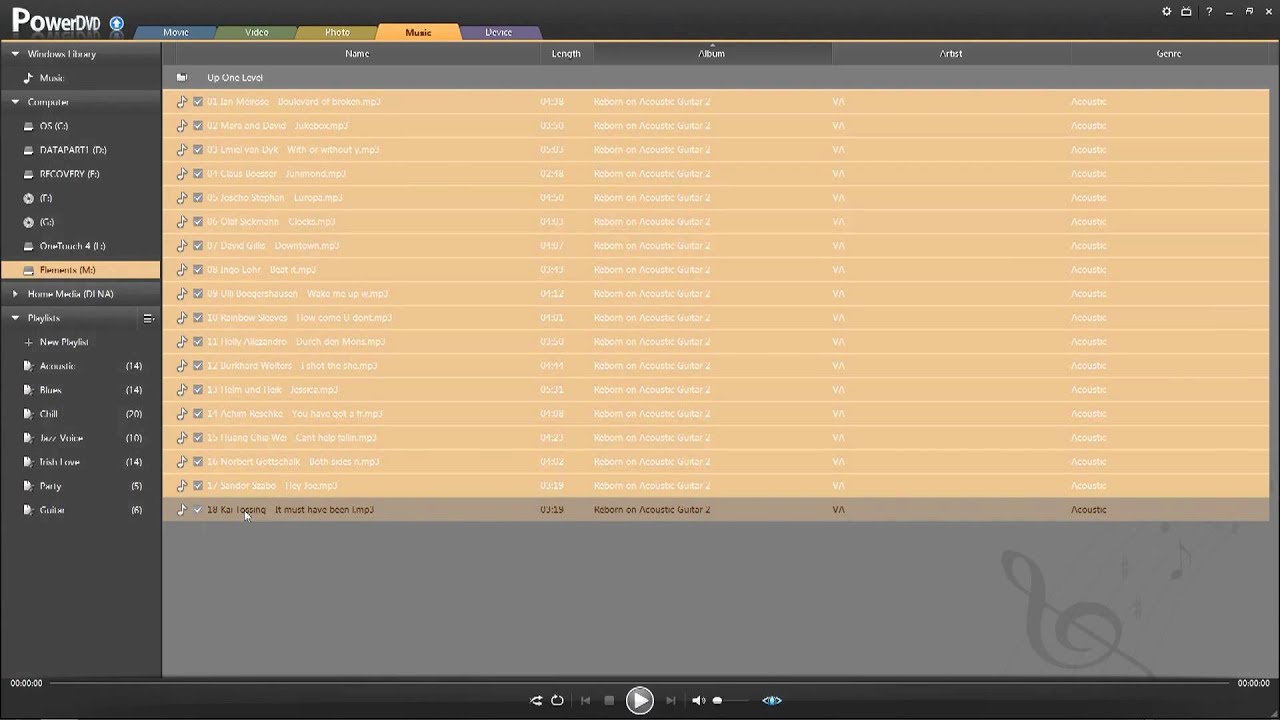Open the Help question mark

click(1209, 12)
